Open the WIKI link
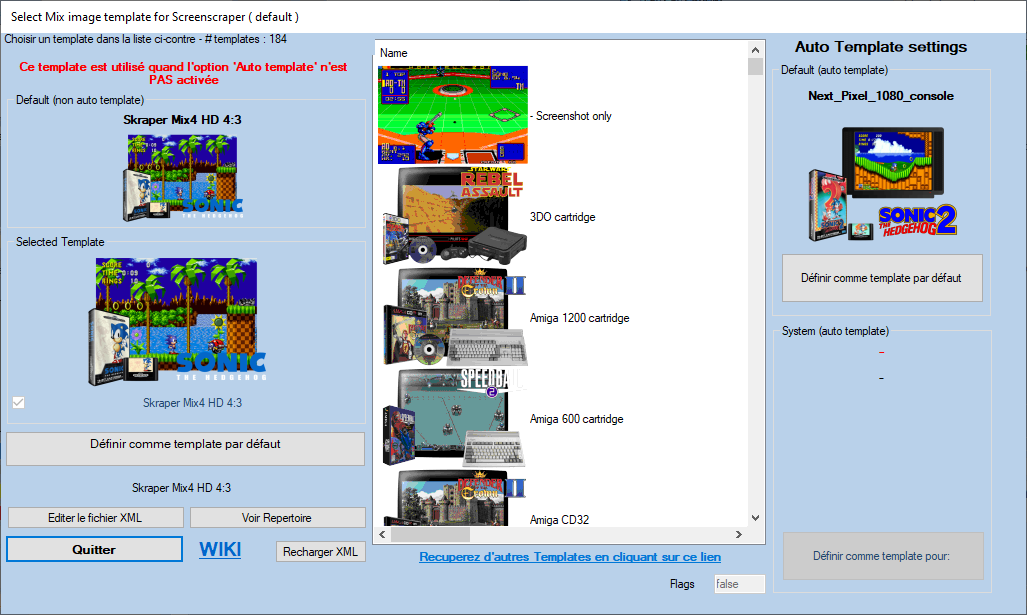 pos(220,549)
